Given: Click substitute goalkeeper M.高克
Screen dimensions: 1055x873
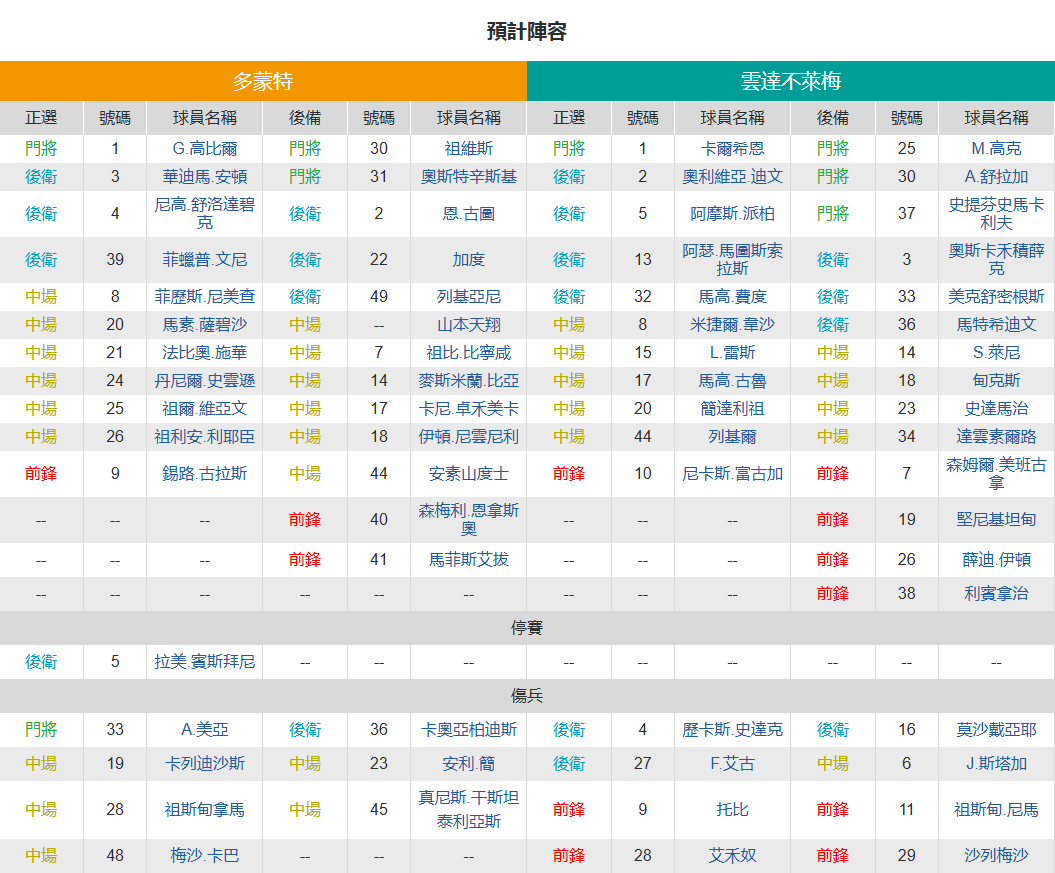Looking at the screenshot, I should [996, 149].
